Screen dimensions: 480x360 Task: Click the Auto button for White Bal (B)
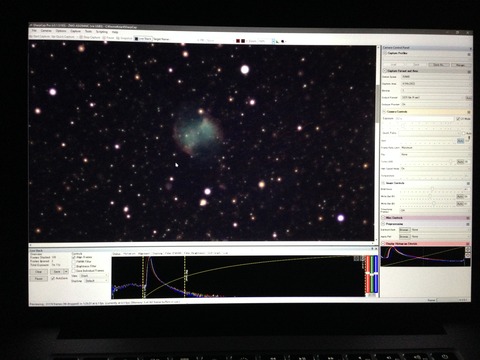click(460, 203)
